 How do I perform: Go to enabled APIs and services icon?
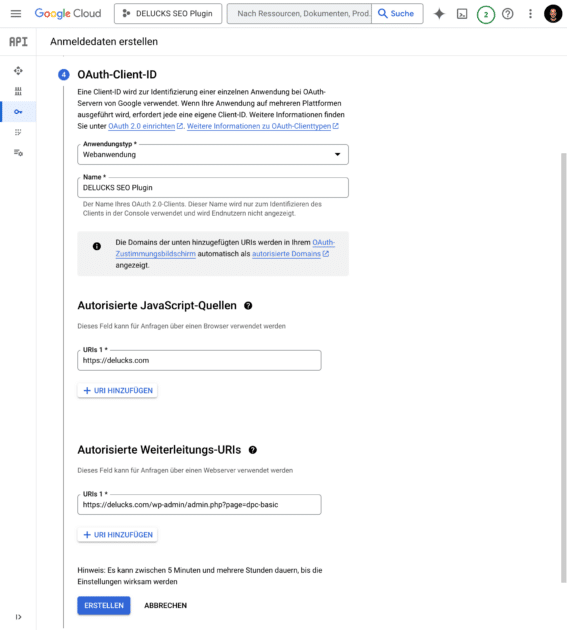coord(18,71)
